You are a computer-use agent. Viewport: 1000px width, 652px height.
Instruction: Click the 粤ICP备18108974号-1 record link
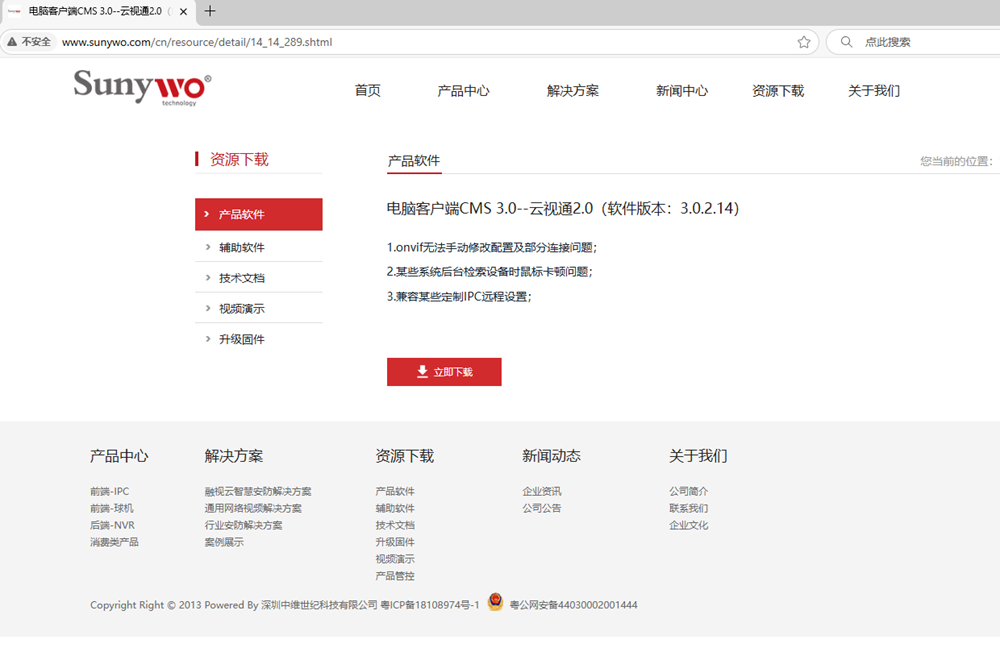pyautogui.click(x=430, y=605)
